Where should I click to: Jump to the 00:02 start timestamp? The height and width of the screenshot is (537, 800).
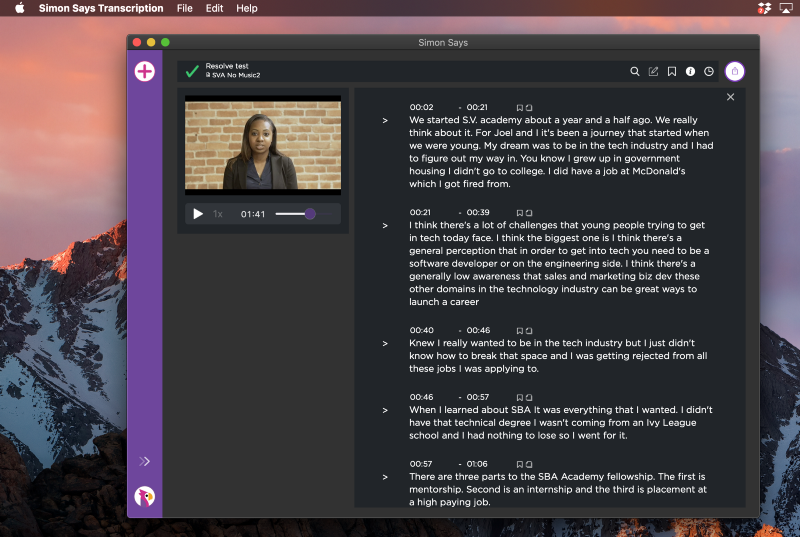[x=421, y=107]
